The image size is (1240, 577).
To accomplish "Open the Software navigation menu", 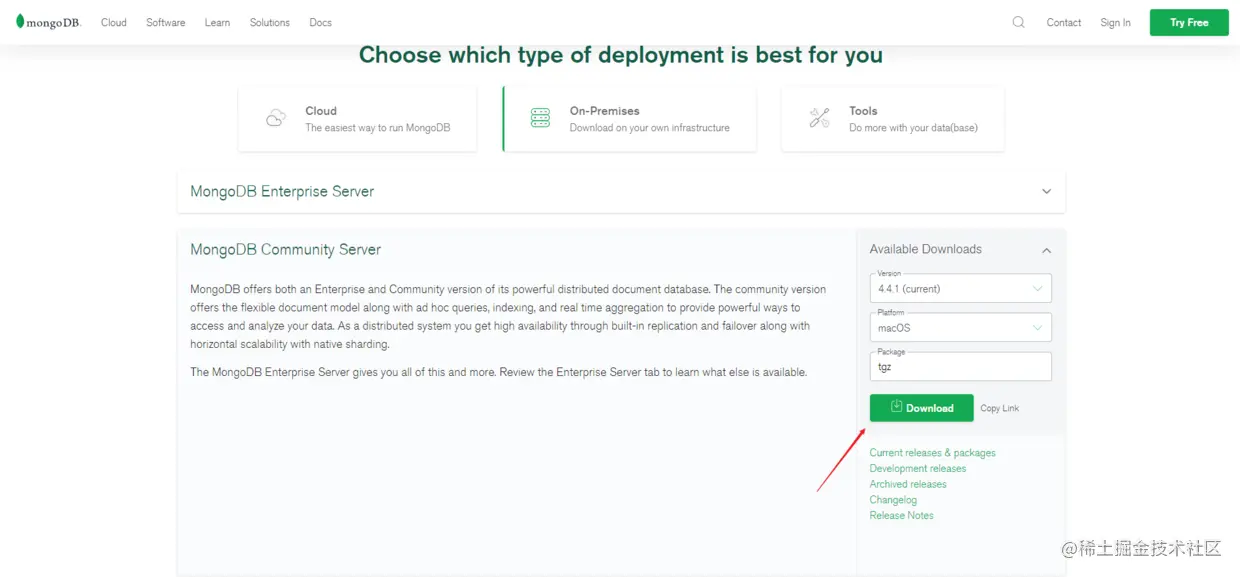I will [166, 22].
